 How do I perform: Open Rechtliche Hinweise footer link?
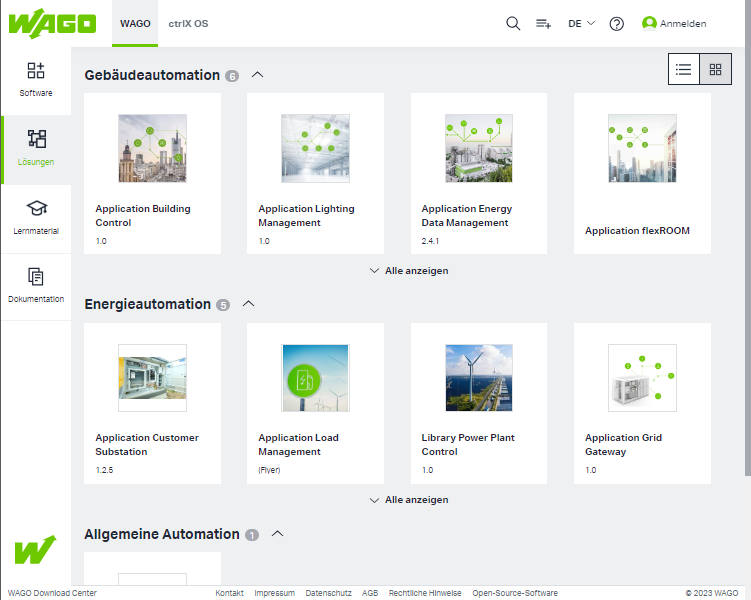(x=425, y=593)
